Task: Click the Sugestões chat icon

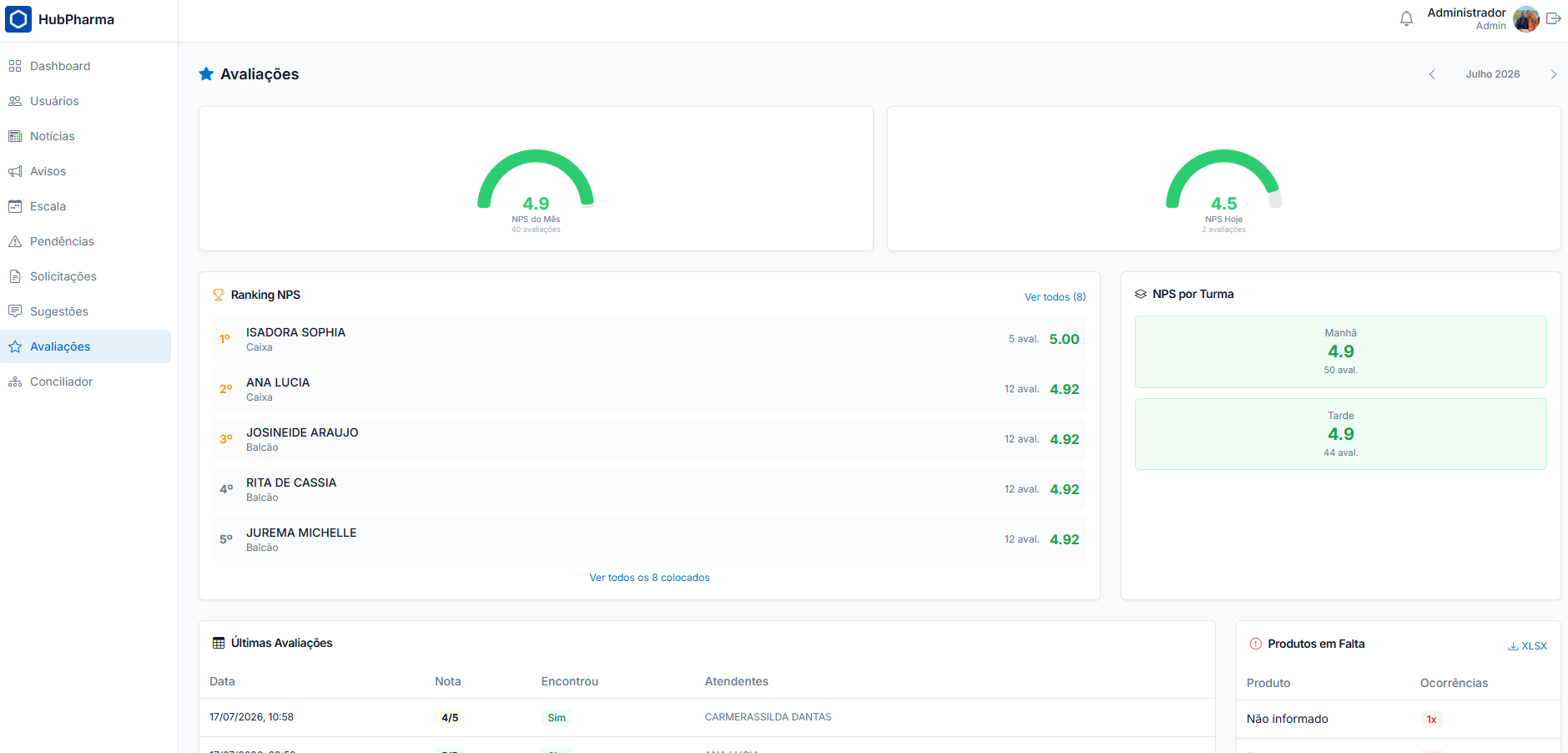Action: point(15,311)
